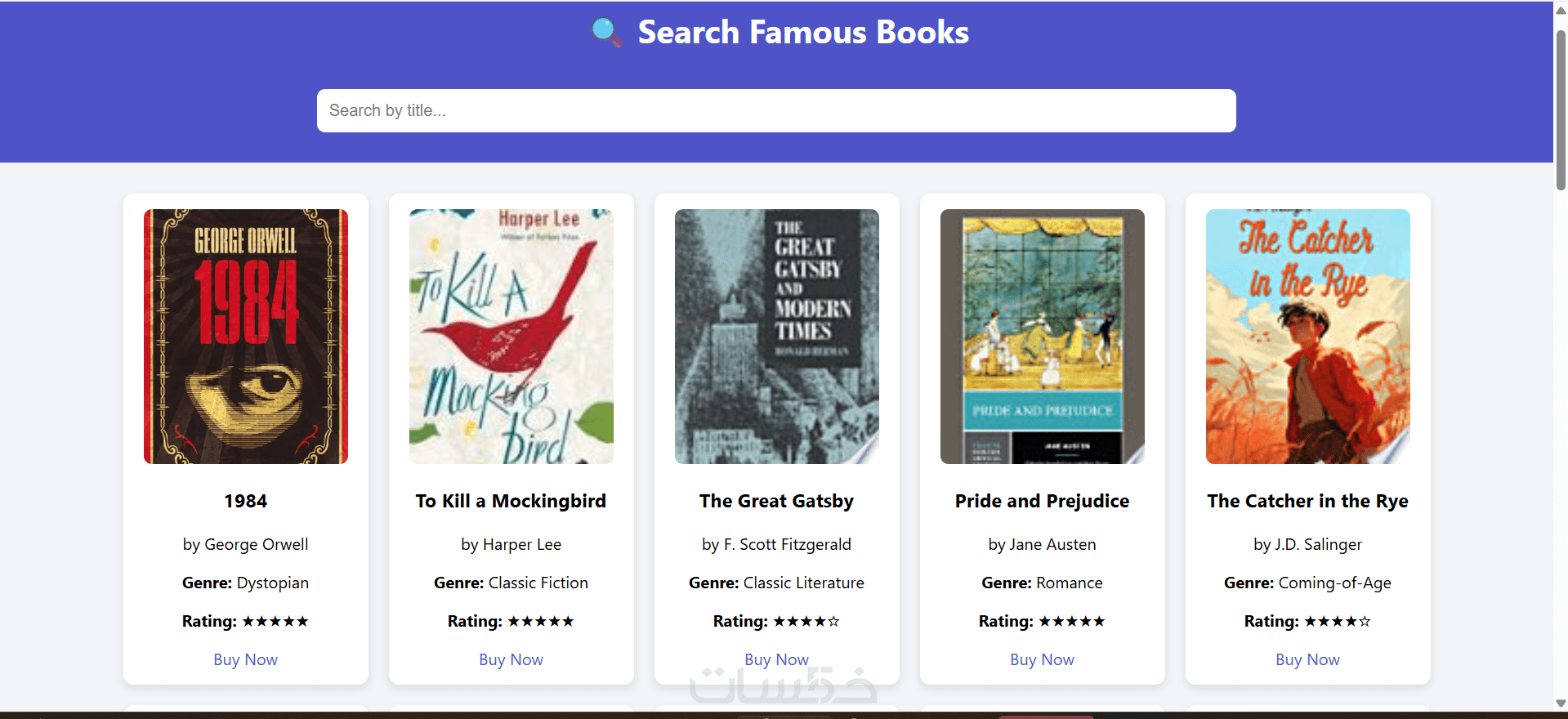
Task: Follow Buy Now link for Pride and Prejudice
Action: (1042, 659)
